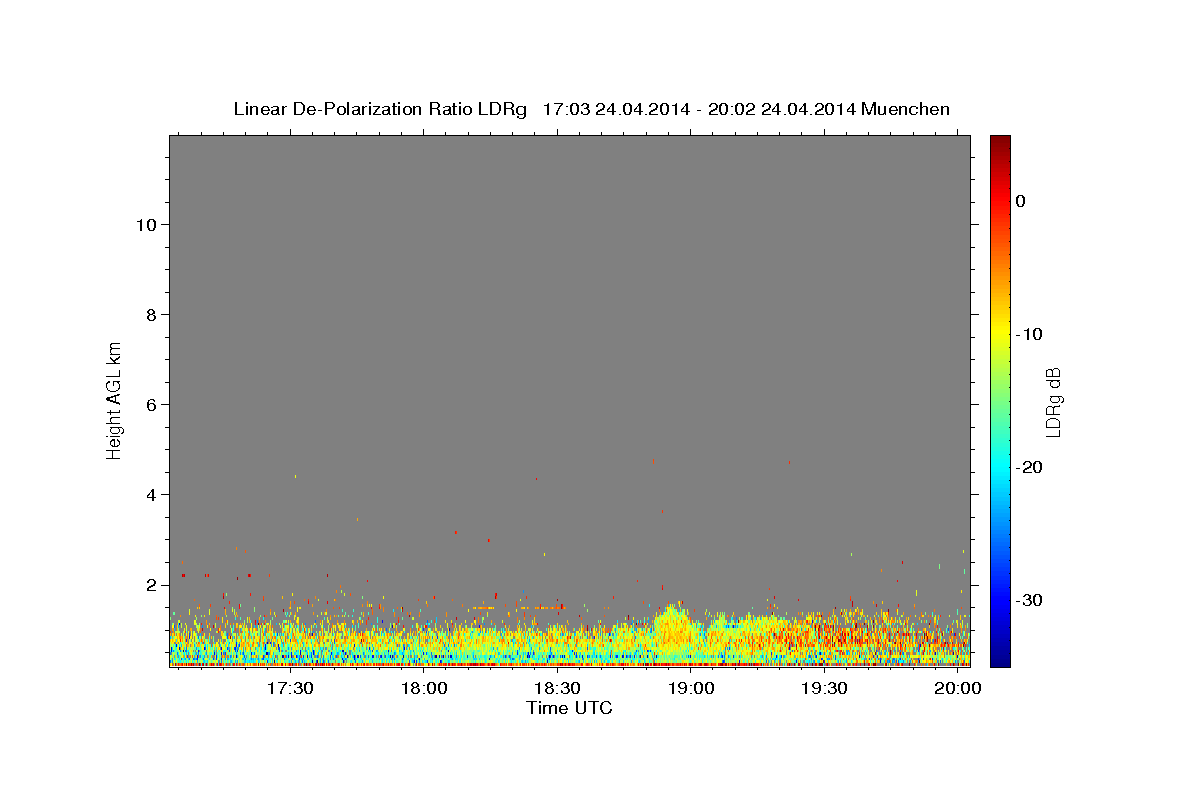Image resolution: width=1200 pixels, height=800 pixels.
Task: Click the colorbar value -10
Action: pyautogui.click(x=1030, y=334)
